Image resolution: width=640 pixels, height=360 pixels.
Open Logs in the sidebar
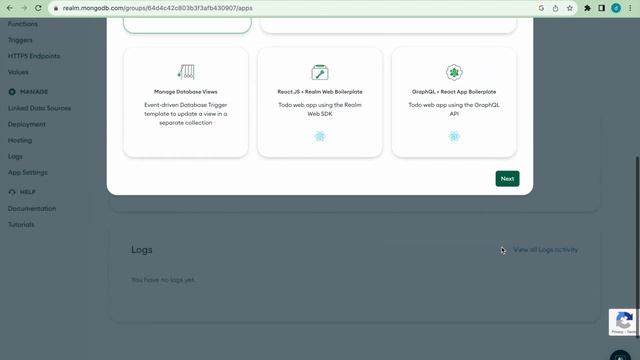click(15, 156)
